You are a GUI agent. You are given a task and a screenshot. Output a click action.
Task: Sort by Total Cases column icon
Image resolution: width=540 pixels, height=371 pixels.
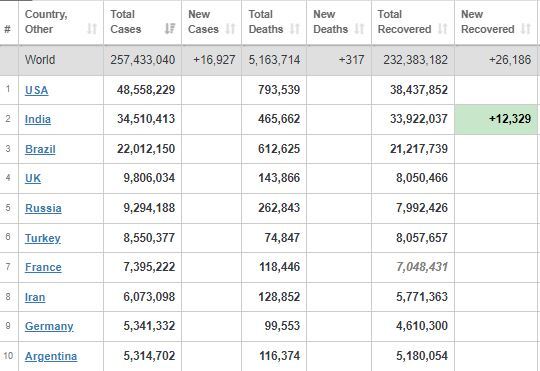click(x=170, y=29)
